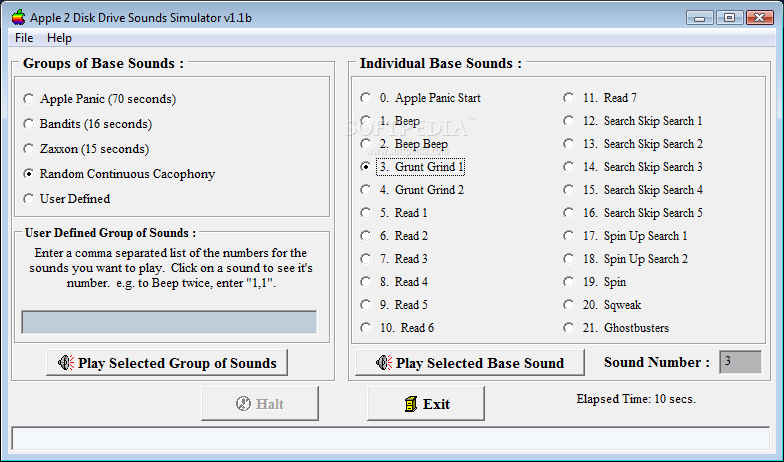784x462 pixels.
Task: Open the Help menu
Action: (59, 38)
